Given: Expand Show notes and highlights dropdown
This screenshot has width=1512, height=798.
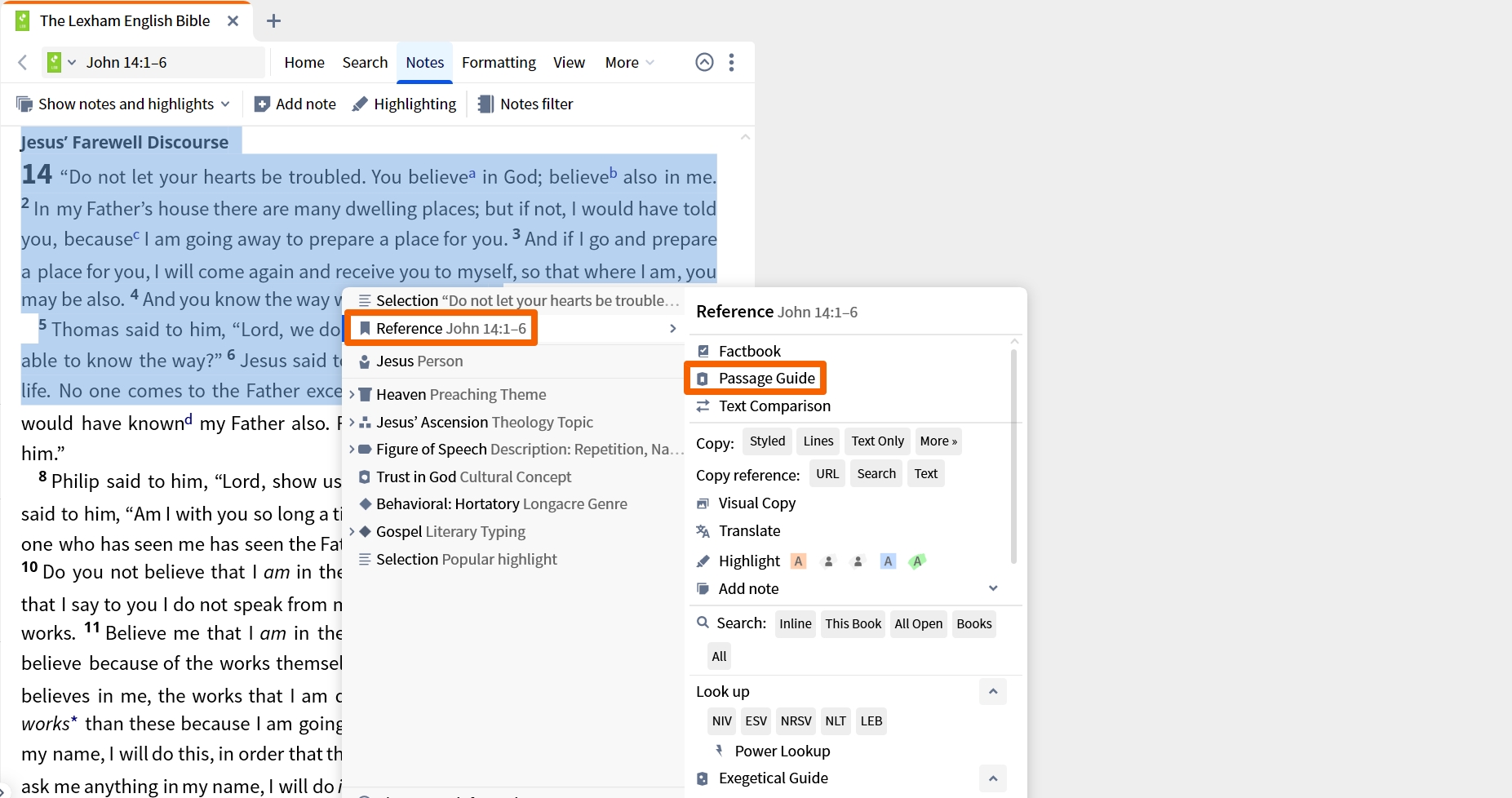Looking at the screenshot, I should tap(123, 104).
